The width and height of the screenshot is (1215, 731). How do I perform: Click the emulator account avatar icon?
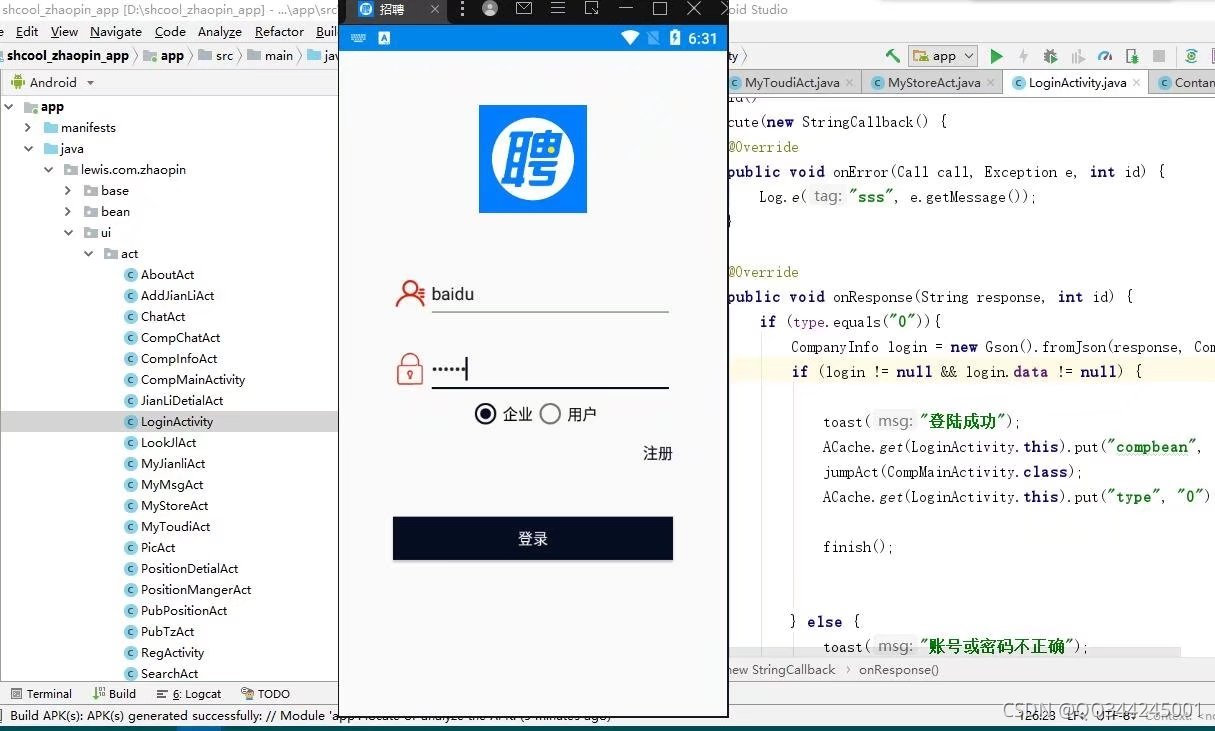[490, 9]
